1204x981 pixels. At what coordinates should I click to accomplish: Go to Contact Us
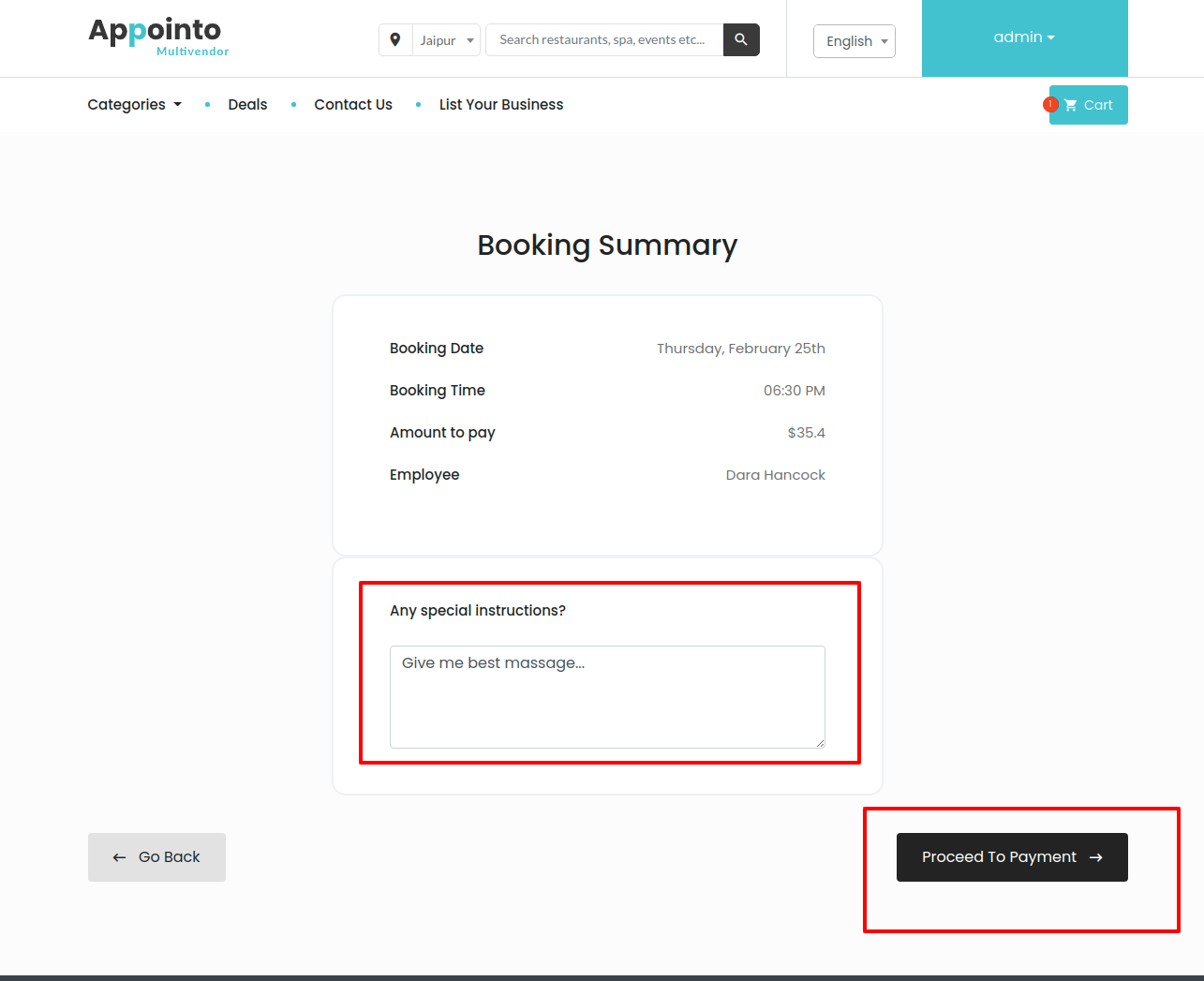353,105
